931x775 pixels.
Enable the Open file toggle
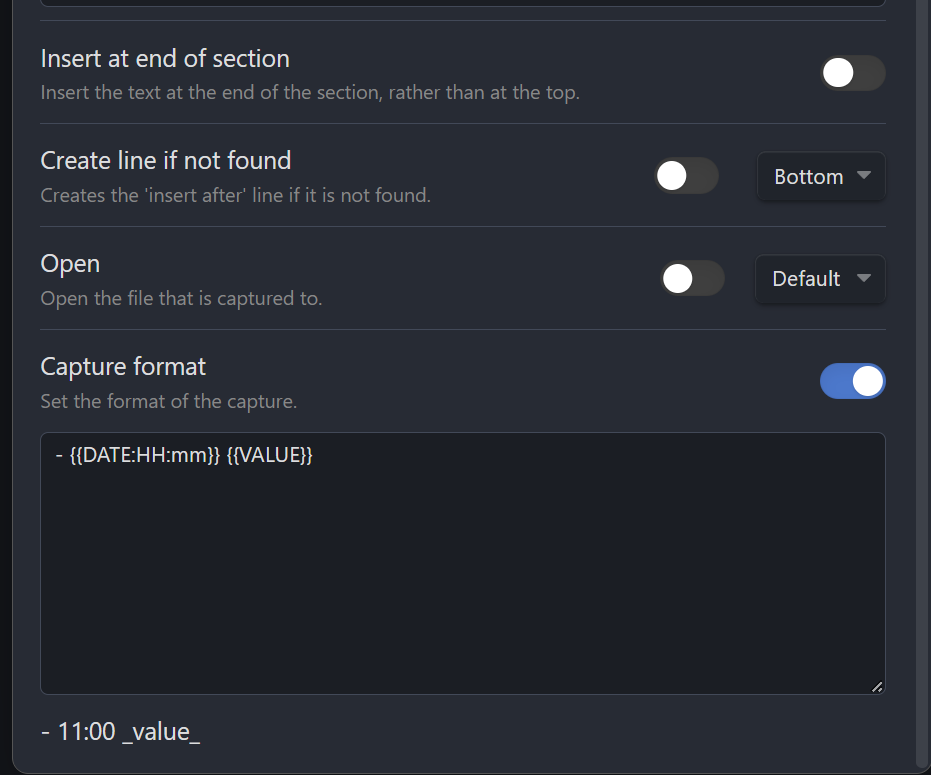tap(692, 279)
